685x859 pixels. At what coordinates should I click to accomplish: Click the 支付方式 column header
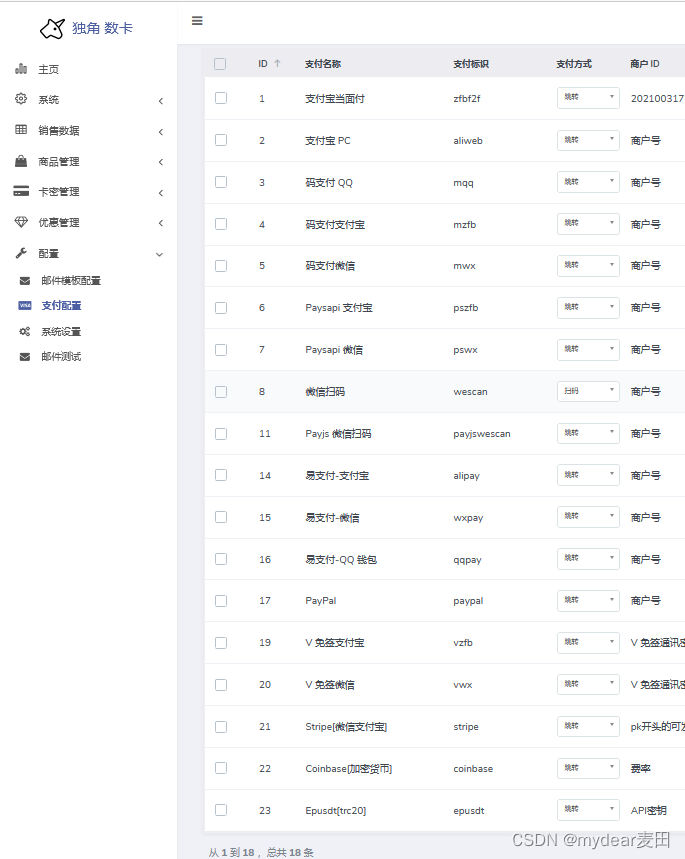pos(574,64)
